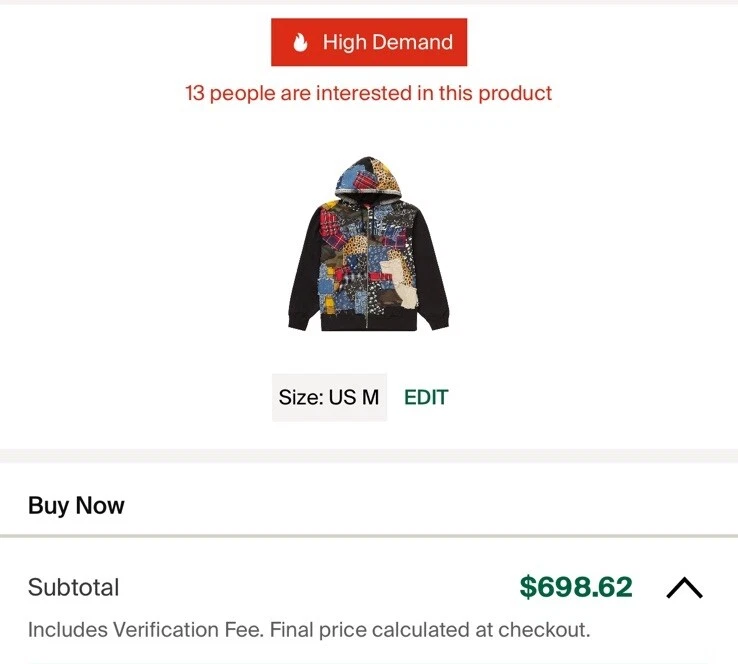Collapse the Subtotal breakdown with the chevron
Screen dimensions: 738x664
pyautogui.click(x=684, y=588)
